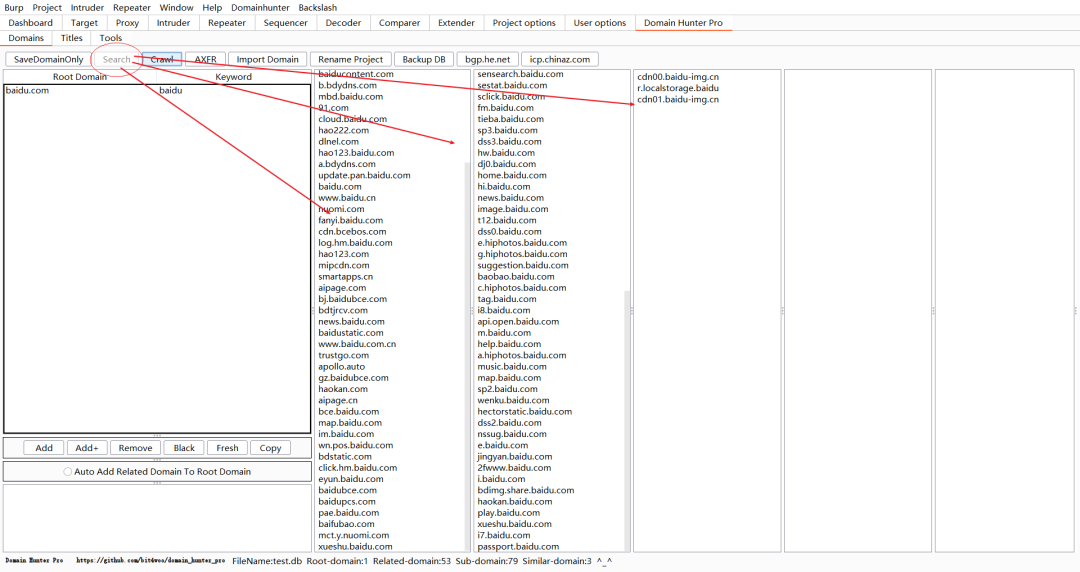
Task: Select hao123.baidu.com in related domains list
Action: click(x=356, y=153)
